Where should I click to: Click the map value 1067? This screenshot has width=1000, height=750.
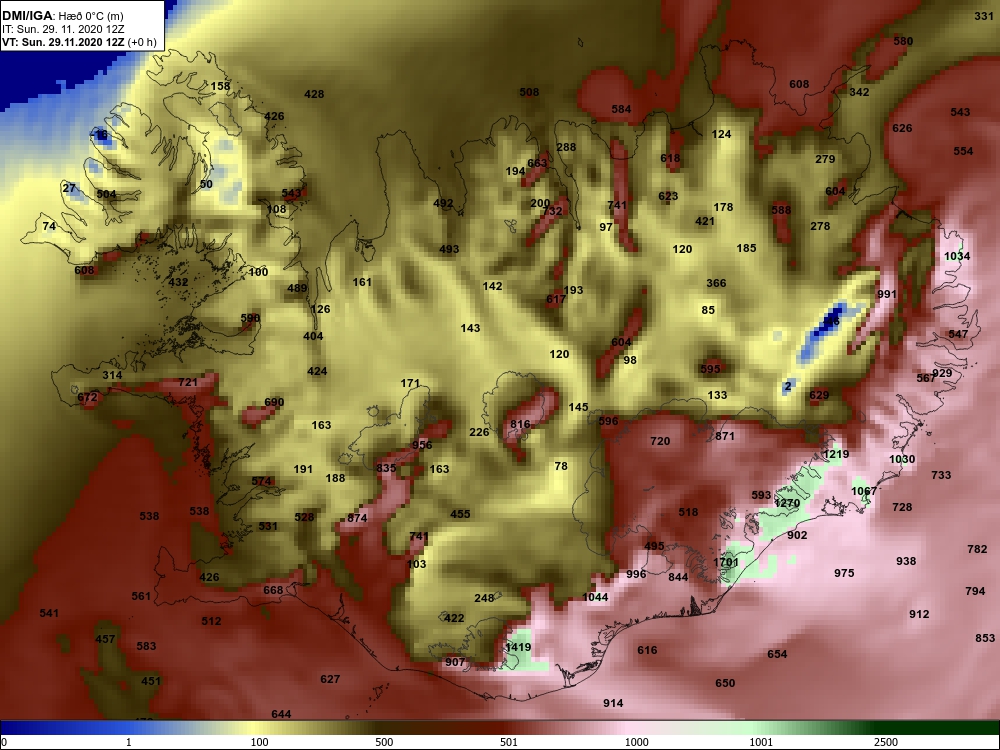[x=864, y=491]
